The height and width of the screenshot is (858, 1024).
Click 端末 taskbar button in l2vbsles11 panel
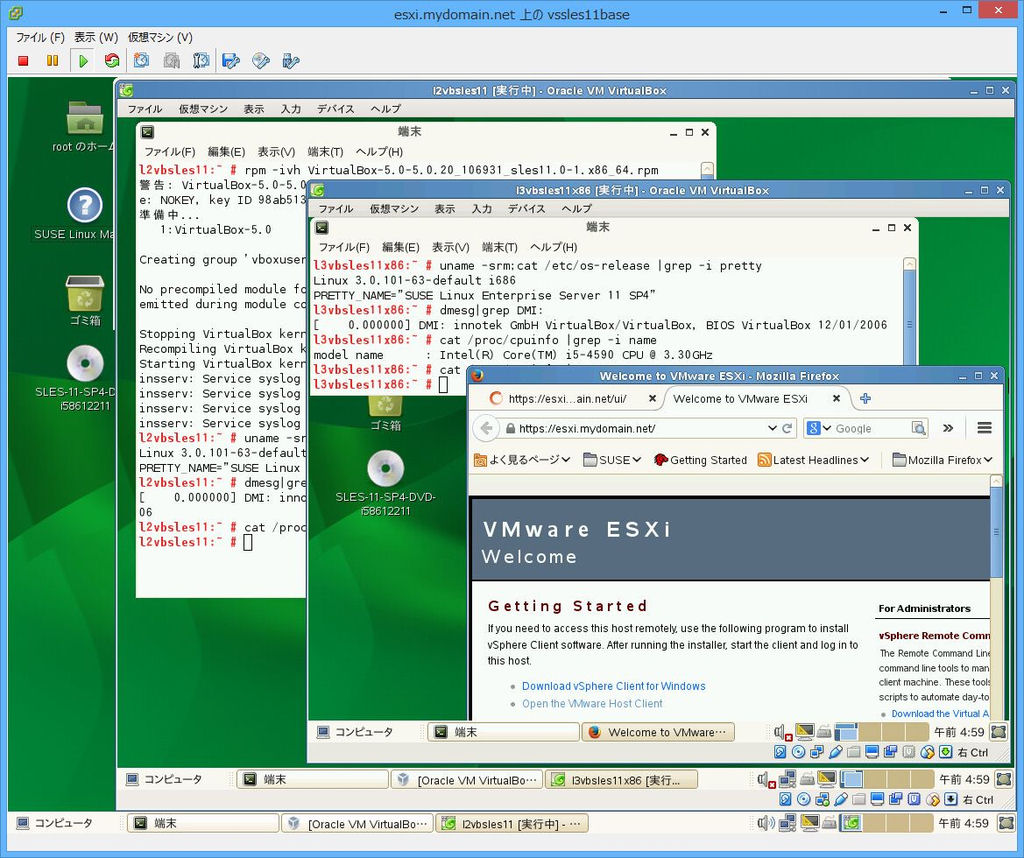312,780
